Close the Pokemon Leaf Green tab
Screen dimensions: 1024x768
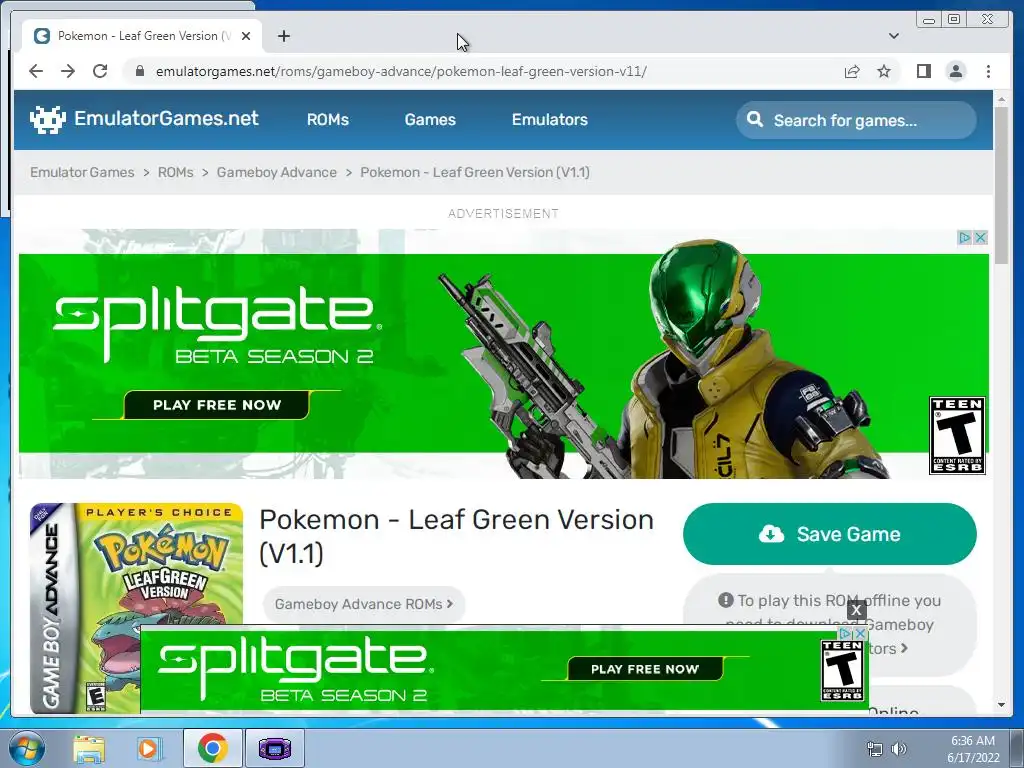coord(246,36)
